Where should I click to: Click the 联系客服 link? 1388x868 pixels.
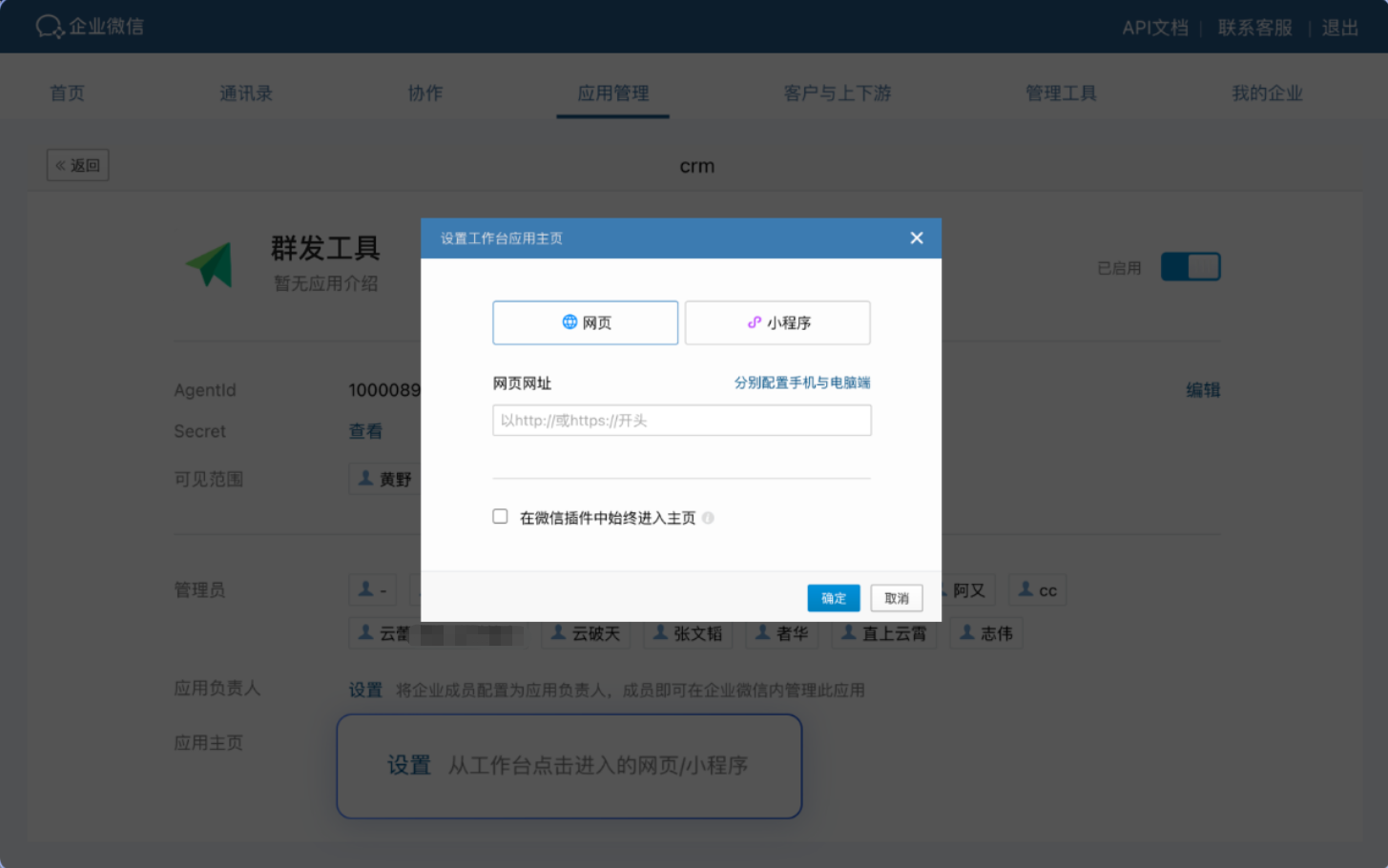pos(1254,28)
